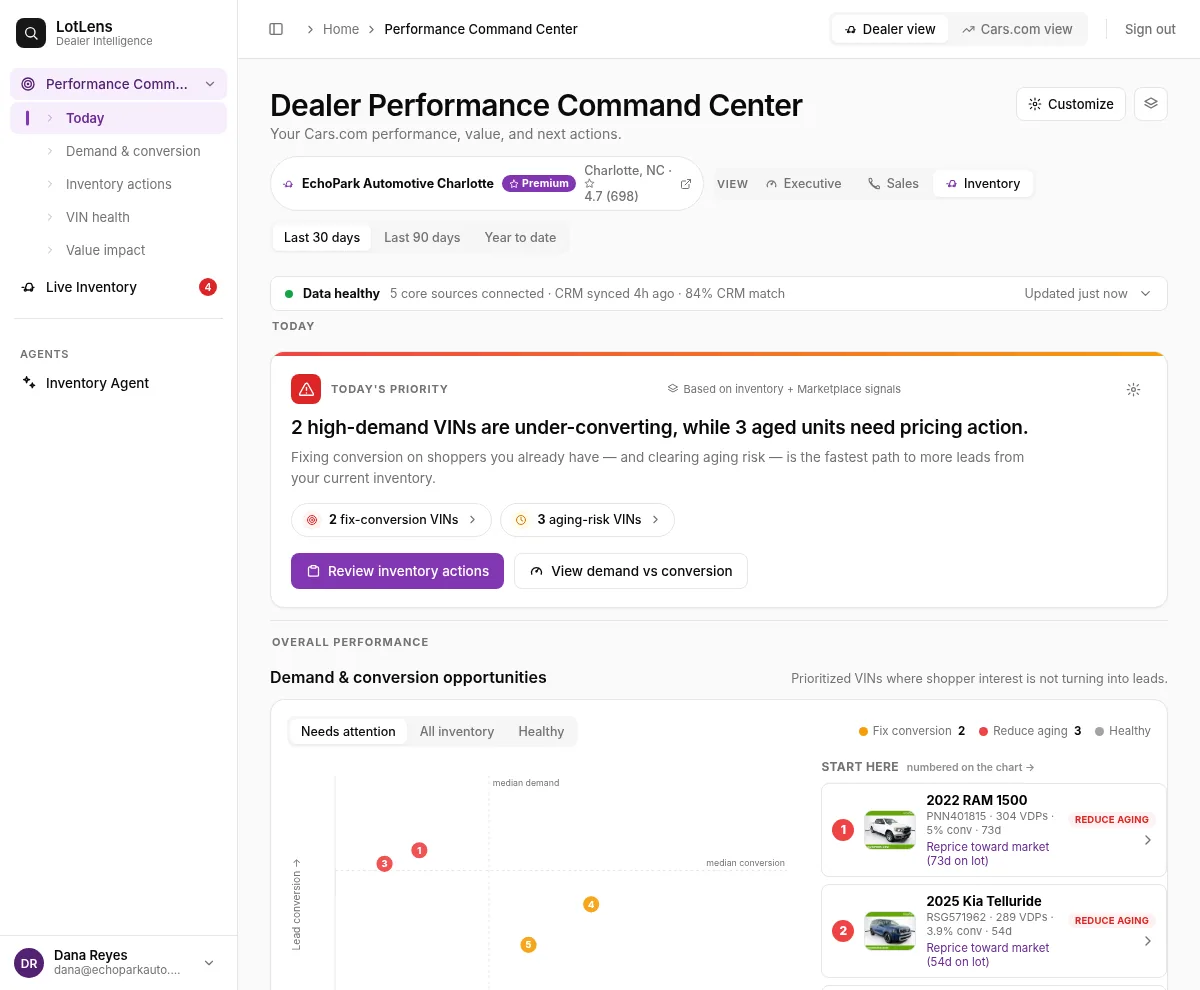Viewport: 1200px width, 990px height.
Task: Click the Today's Priority alert icon
Action: [x=306, y=389]
